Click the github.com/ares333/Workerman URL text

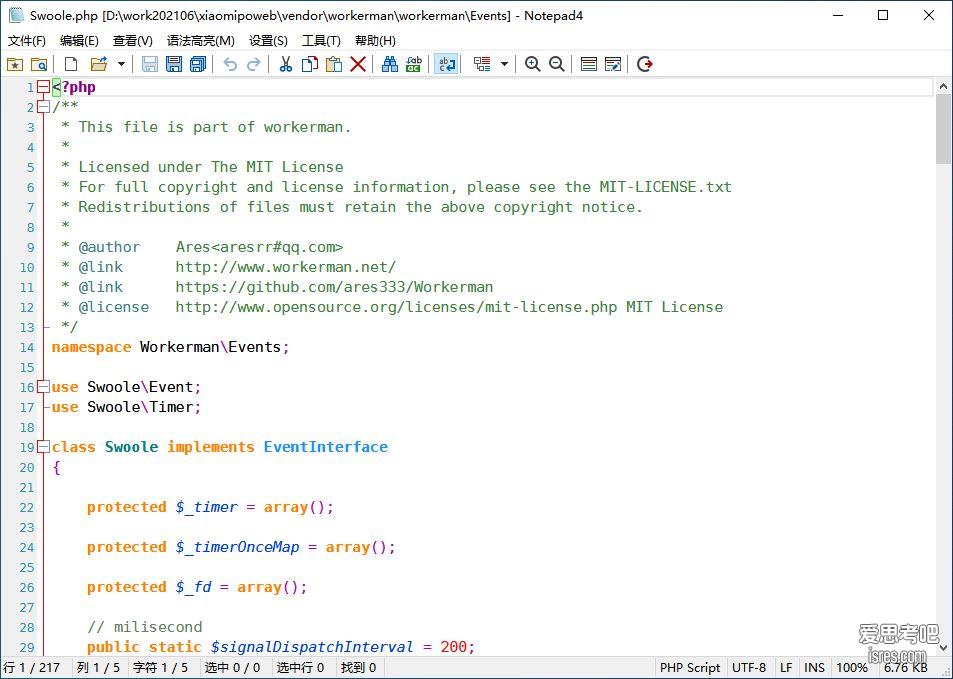[334, 287]
